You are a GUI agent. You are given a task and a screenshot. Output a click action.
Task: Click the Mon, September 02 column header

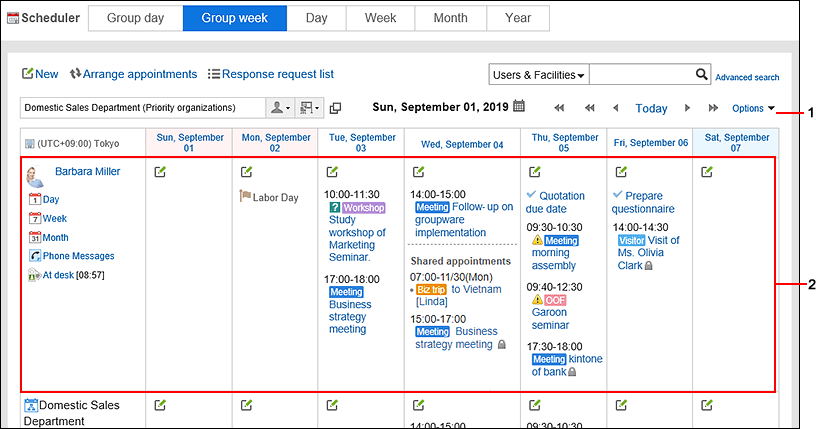(276, 143)
